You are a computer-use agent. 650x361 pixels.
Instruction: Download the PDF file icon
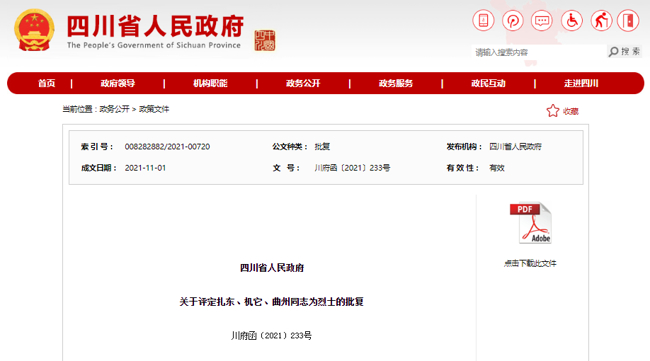pos(531,223)
